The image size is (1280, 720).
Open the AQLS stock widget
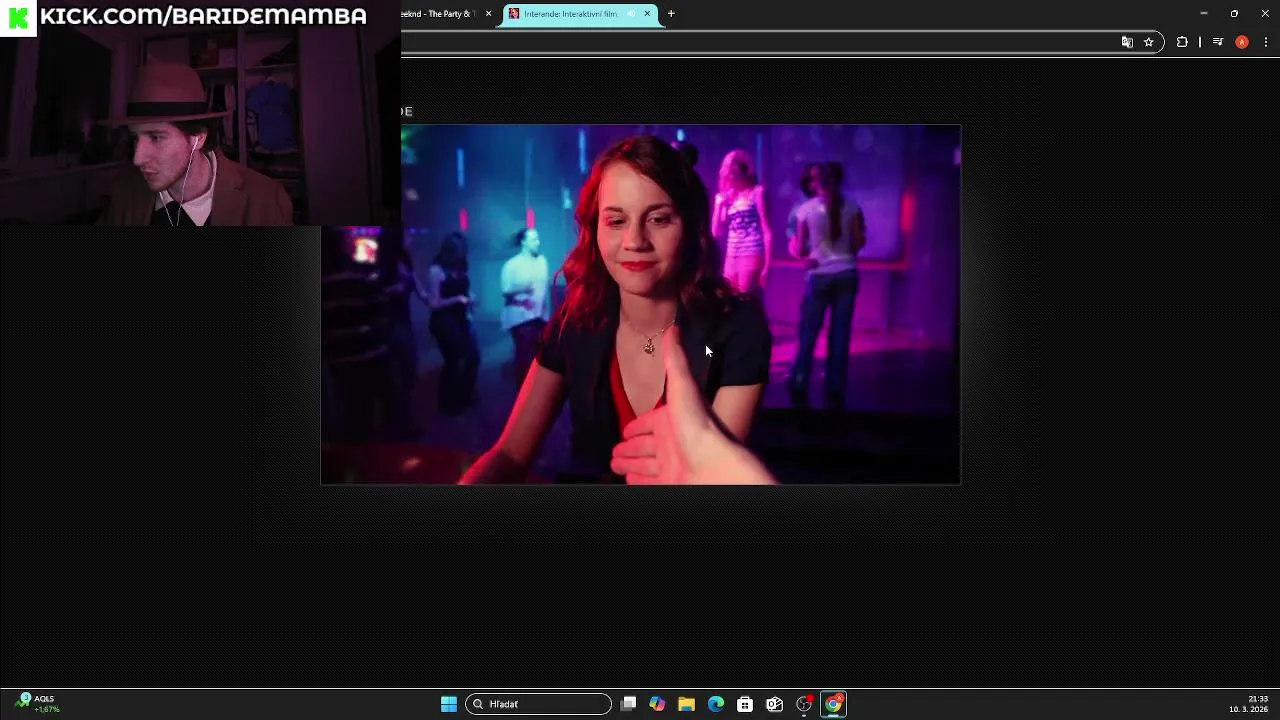(40, 704)
